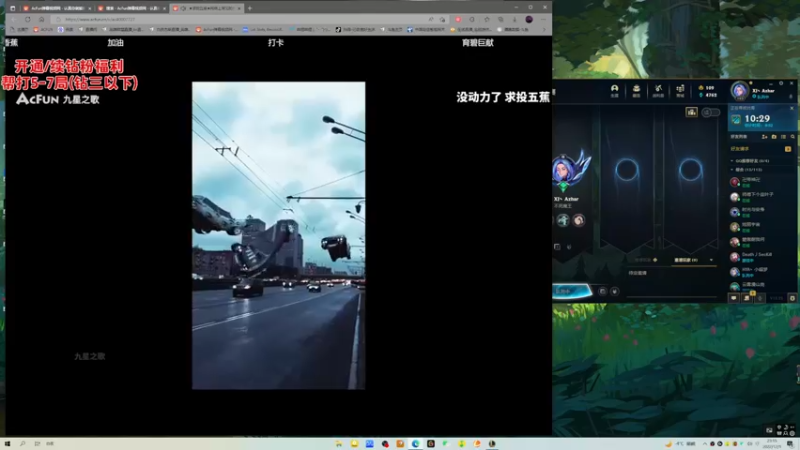Open the lobby invite list dropdown arrow
800x450 pixels.
coord(711,260)
